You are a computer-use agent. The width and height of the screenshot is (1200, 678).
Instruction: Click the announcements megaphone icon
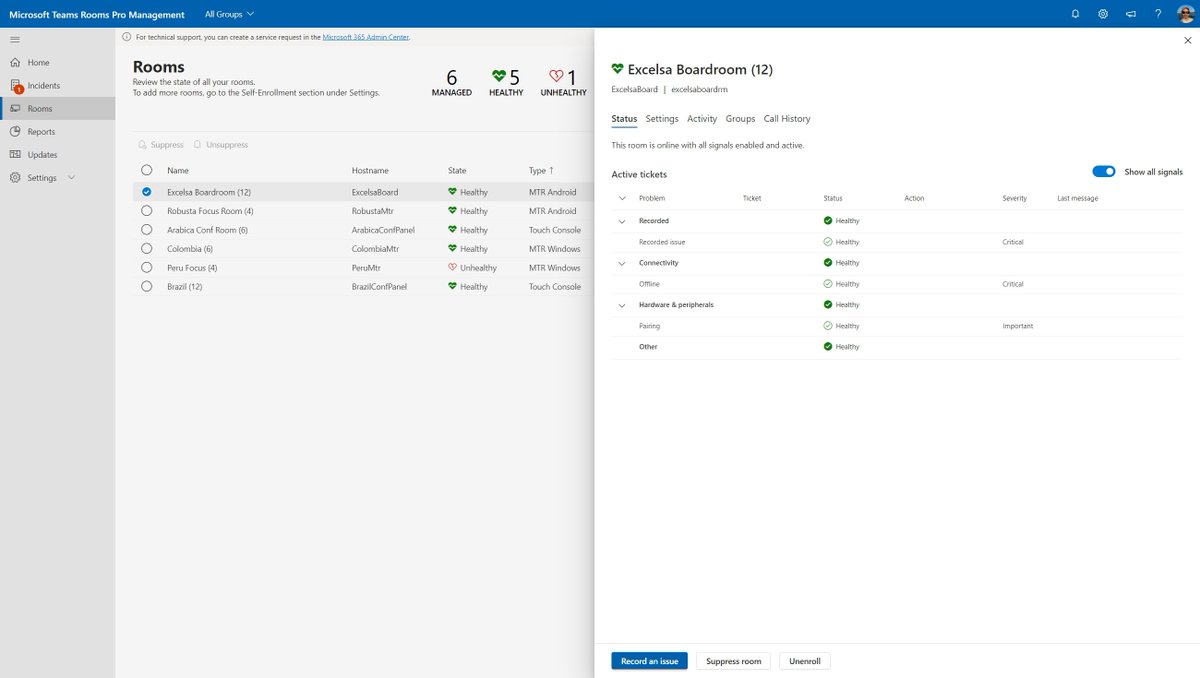1131,13
